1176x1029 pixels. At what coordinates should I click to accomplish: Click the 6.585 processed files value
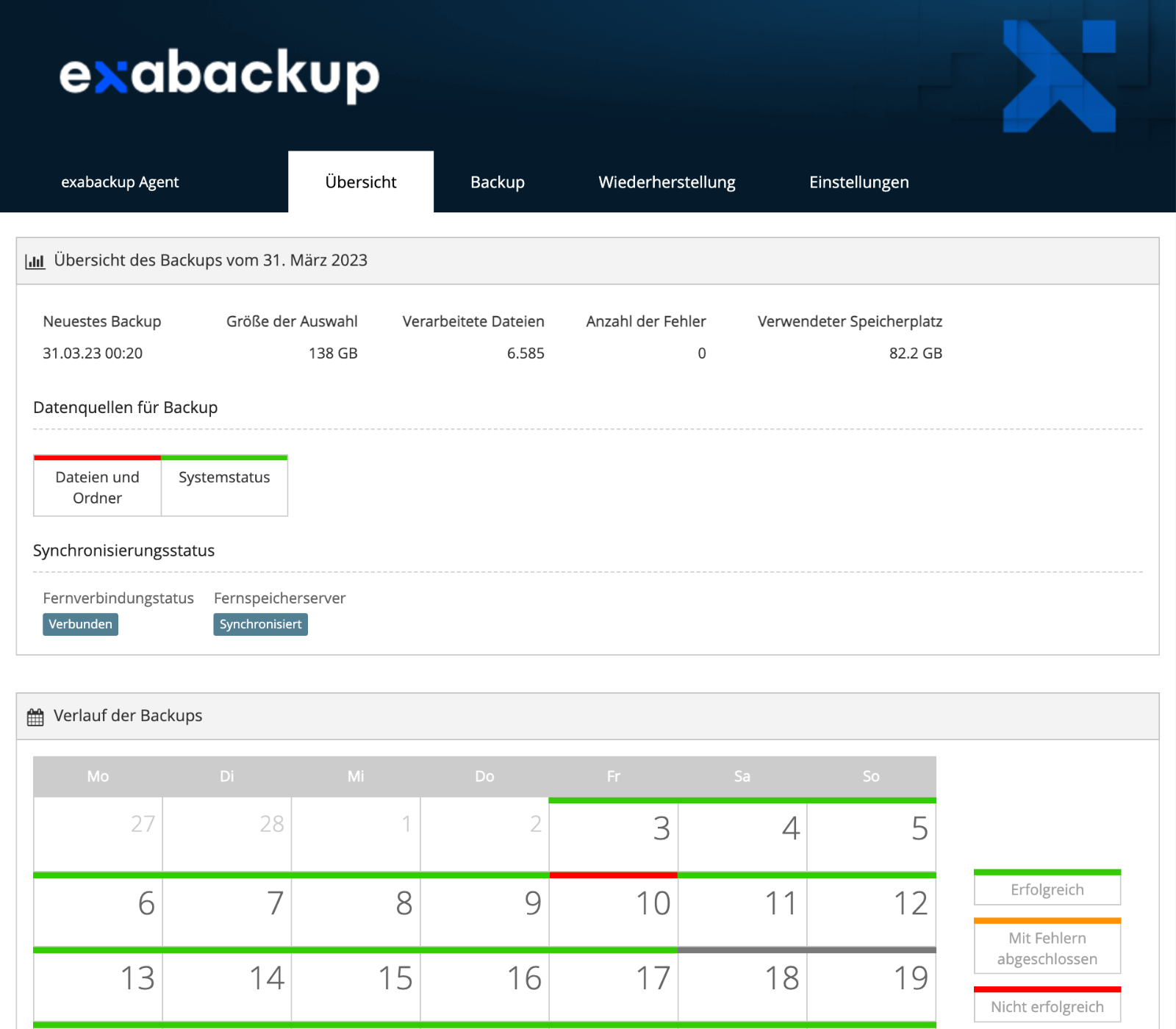[x=526, y=354]
